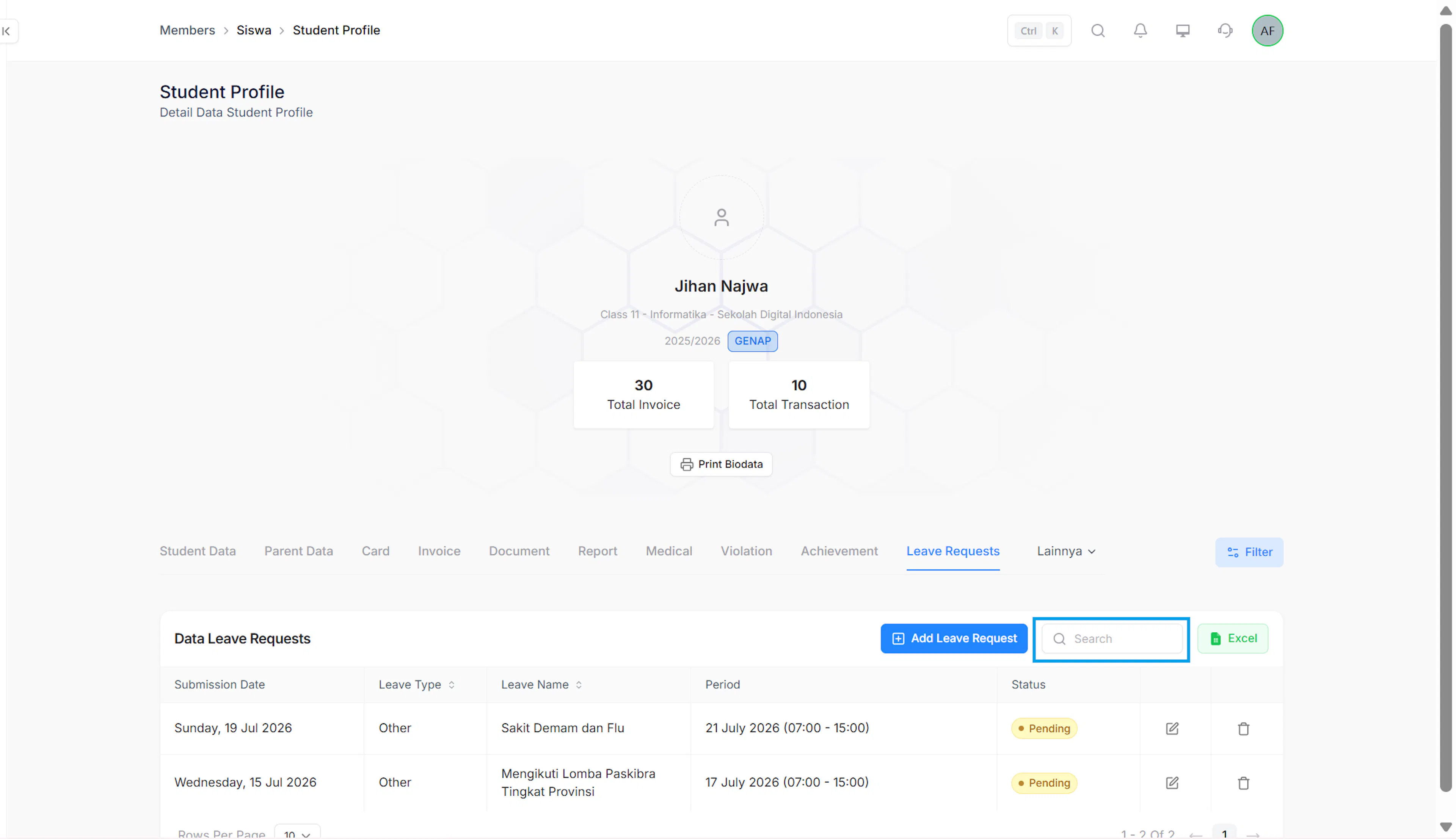The image size is (1456, 839).
Task: Click the 30 Total Invoice card
Action: [643, 395]
